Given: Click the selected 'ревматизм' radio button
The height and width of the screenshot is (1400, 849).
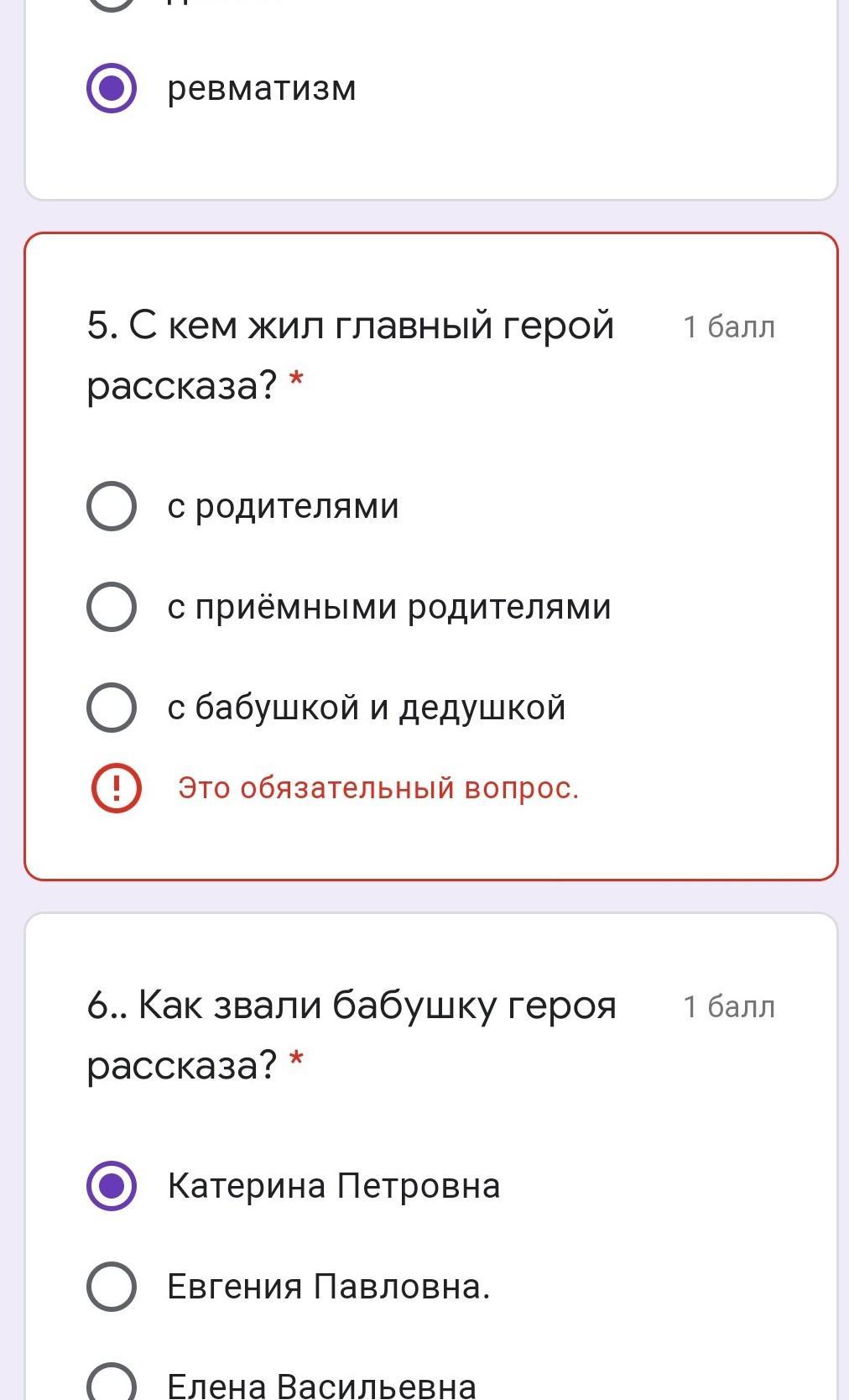Looking at the screenshot, I should point(112,88).
